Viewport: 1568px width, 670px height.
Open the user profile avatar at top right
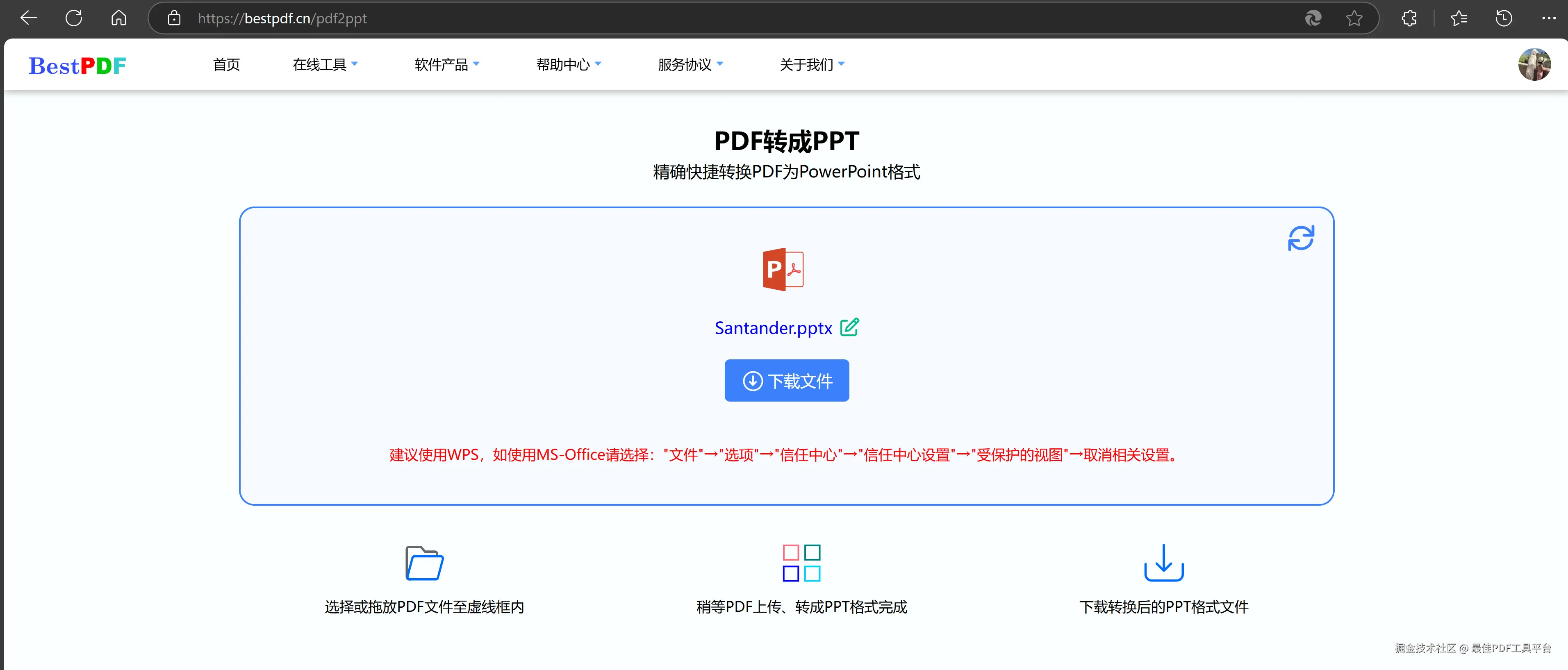pyautogui.click(x=1534, y=64)
